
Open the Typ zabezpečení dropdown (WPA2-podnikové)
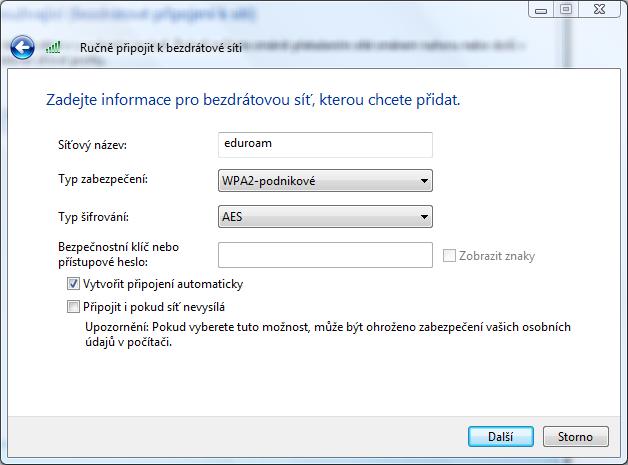click(x=325, y=181)
